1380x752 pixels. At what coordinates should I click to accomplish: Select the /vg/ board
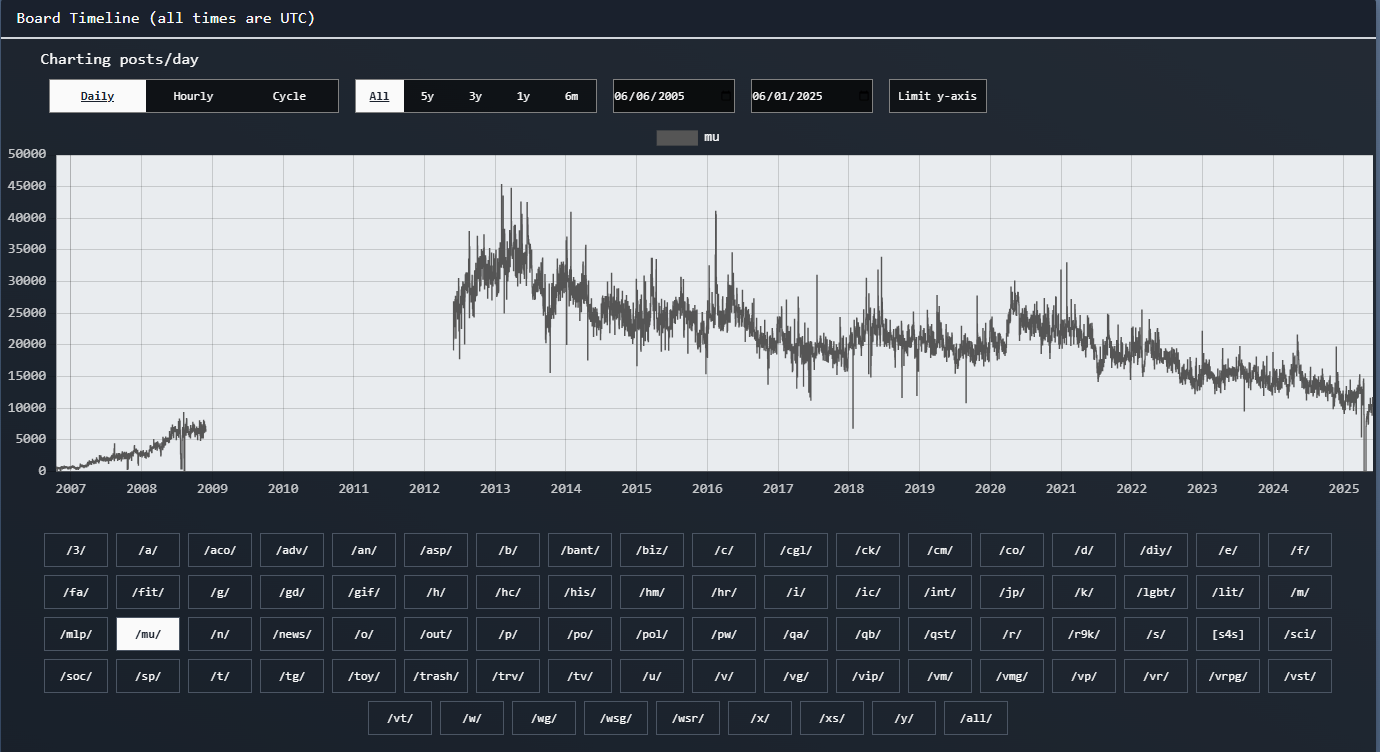[x=796, y=676]
